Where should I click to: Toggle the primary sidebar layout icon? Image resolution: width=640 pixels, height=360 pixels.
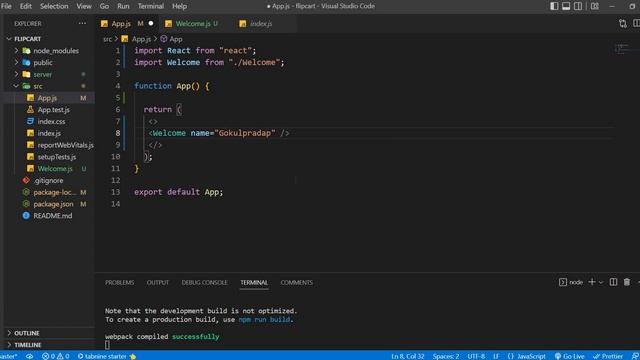[554, 6]
